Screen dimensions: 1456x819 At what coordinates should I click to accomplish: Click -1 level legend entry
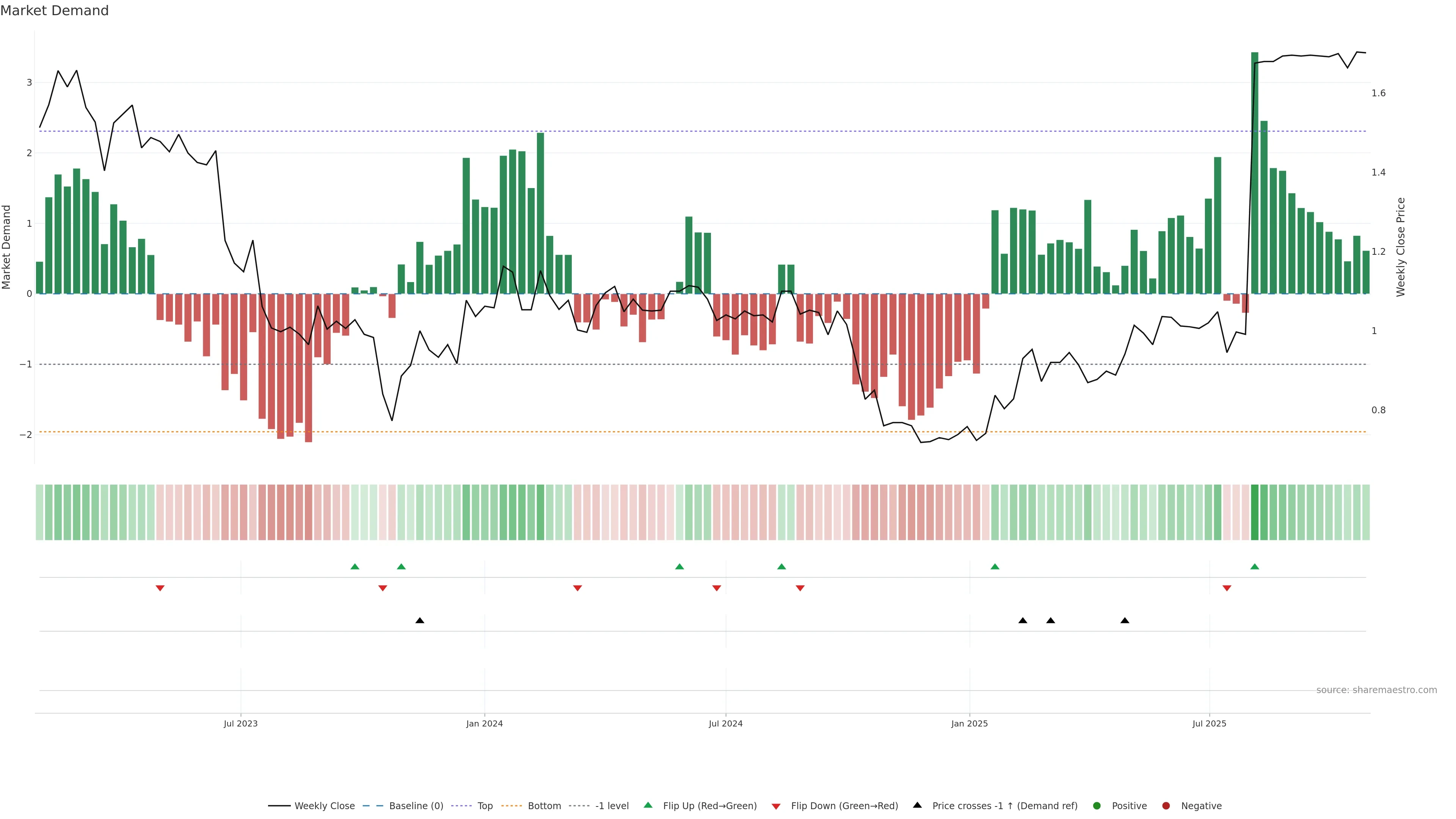pos(612,806)
